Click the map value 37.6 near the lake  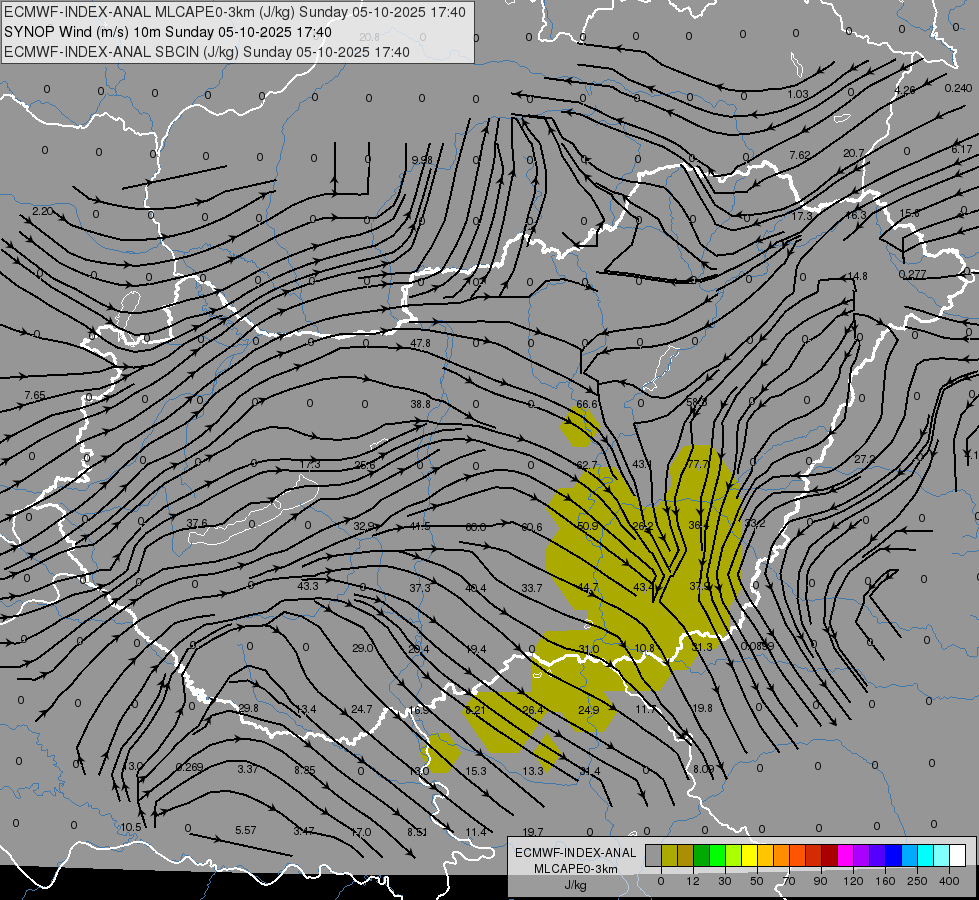click(x=197, y=523)
